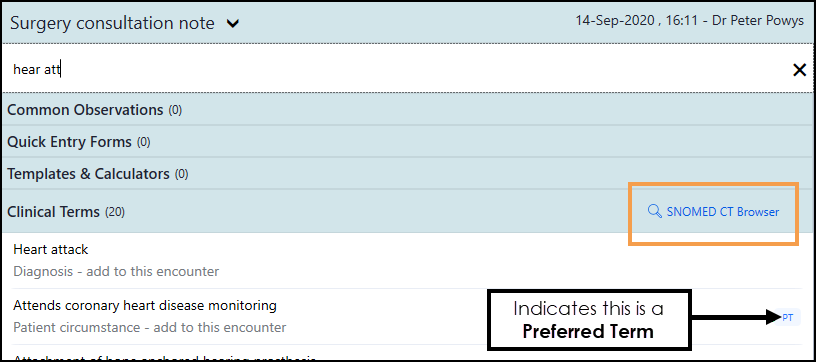Collapse the Clinical Terms section

pyautogui.click(x=312, y=212)
